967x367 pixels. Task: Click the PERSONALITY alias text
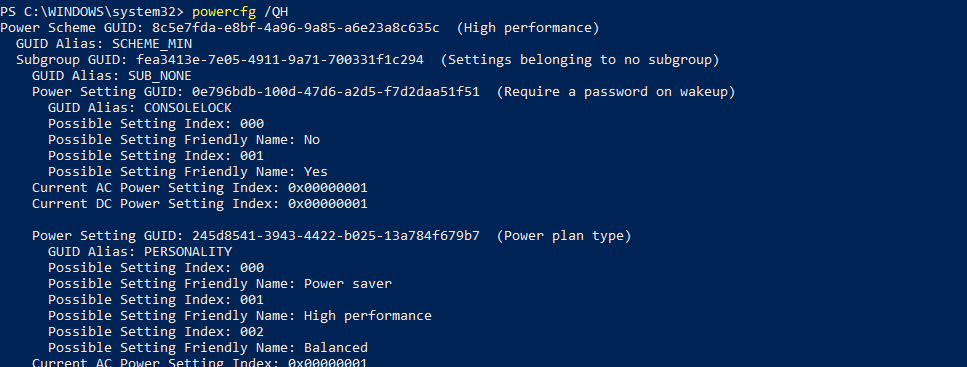[x=187, y=252]
